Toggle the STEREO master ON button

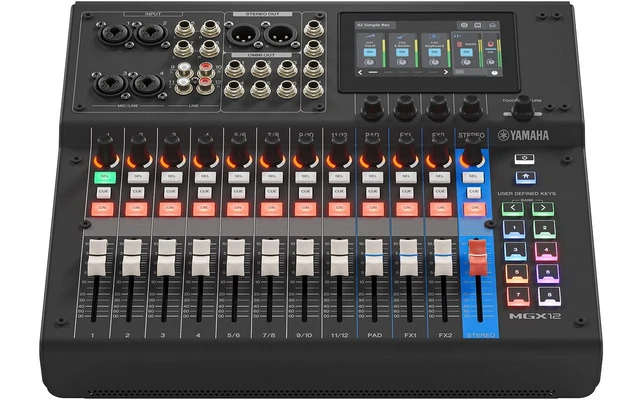coord(475,209)
